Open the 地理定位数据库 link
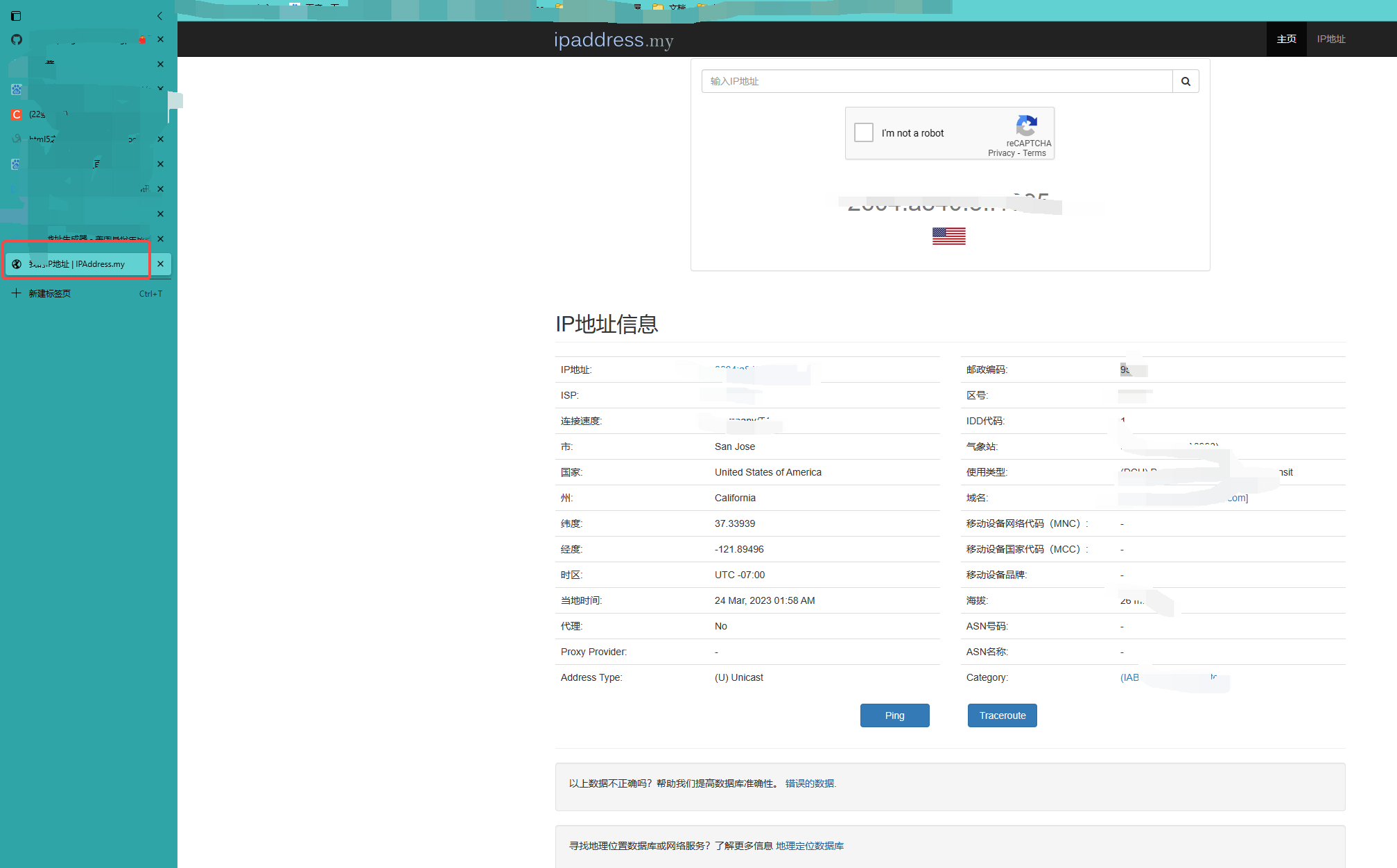The width and height of the screenshot is (1397, 868). pyautogui.click(x=809, y=846)
